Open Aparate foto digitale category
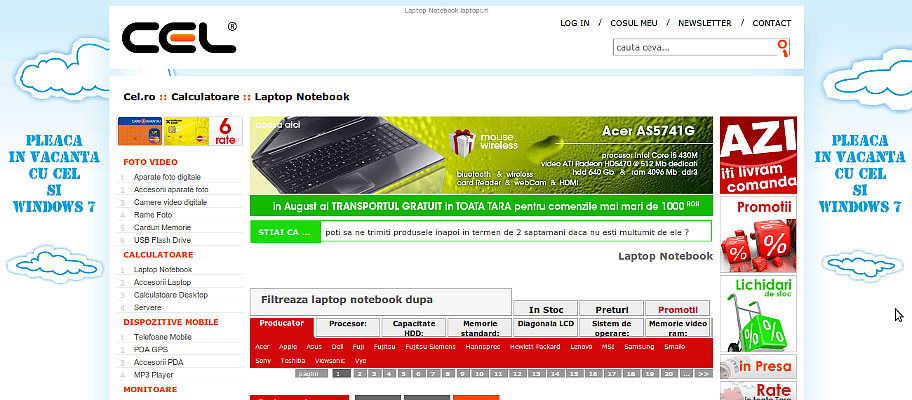912x400 pixels. pos(168,177)
